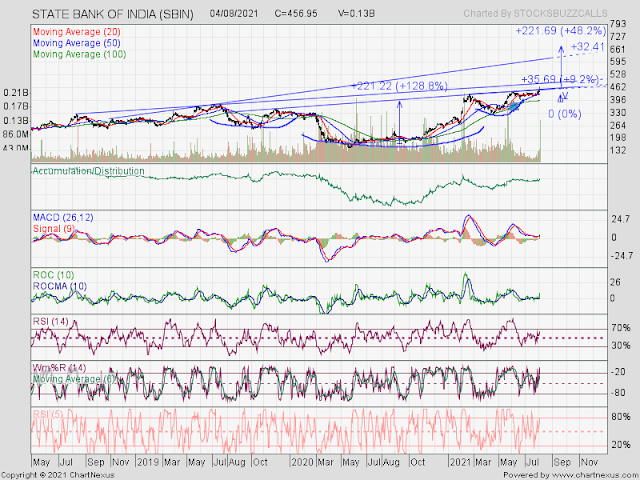Select the Moving Average (100) legend

(80, 54)
